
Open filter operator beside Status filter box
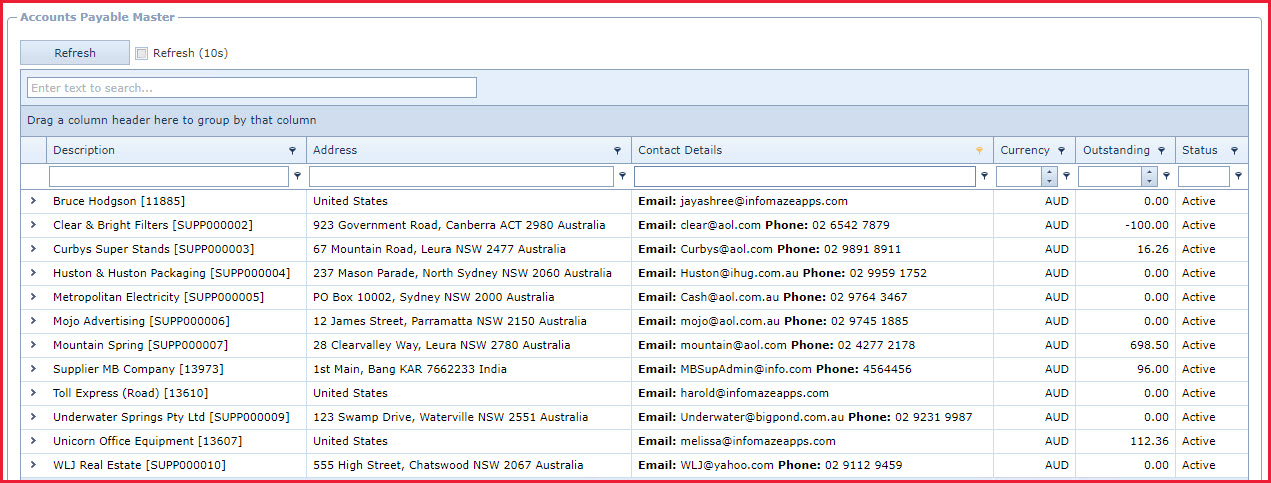(1239, 176)
